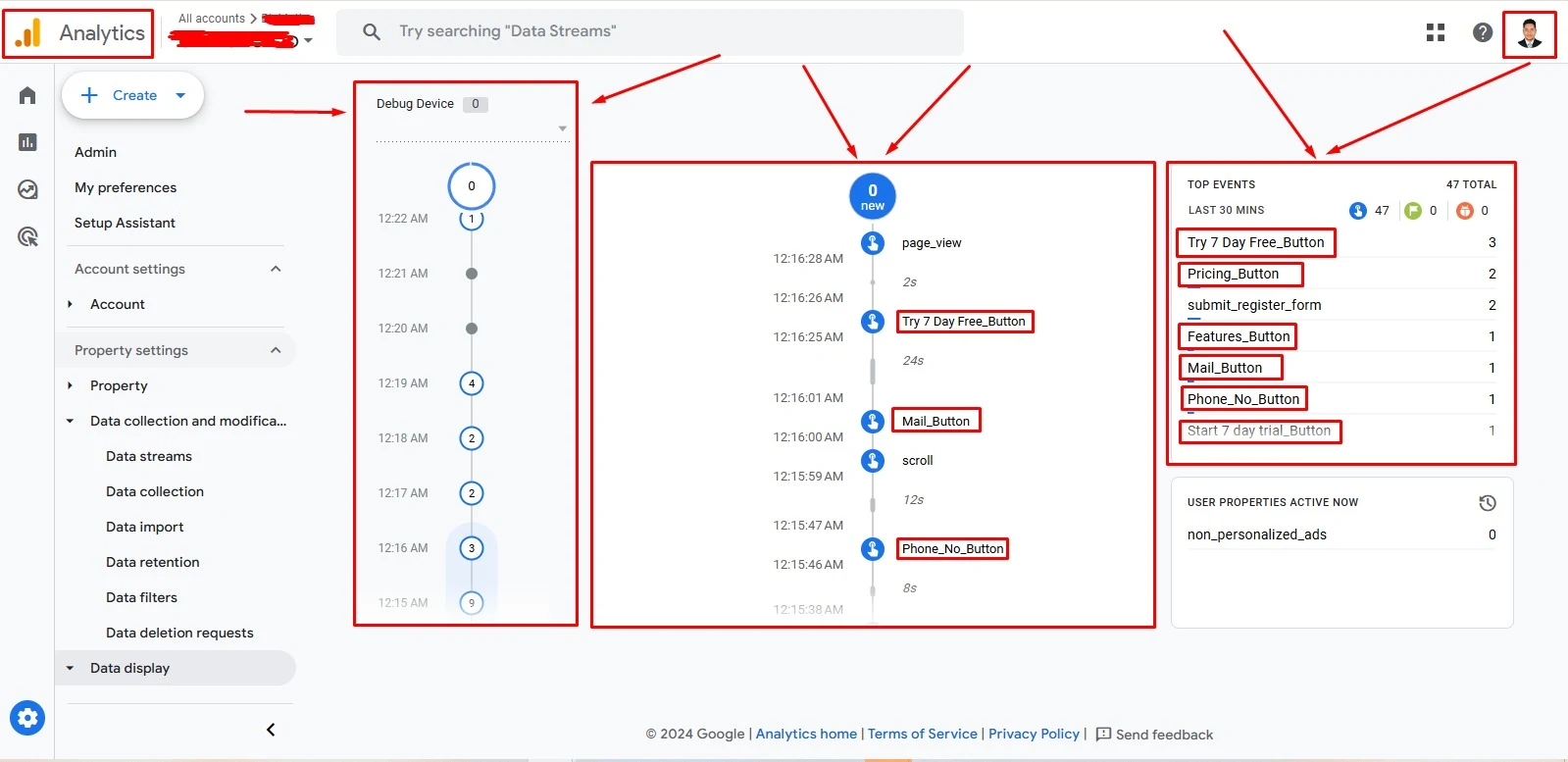The image size is (1568, 762).
Task: Click the Admin gear icon at bottom left
Action: tap(27, 718)
